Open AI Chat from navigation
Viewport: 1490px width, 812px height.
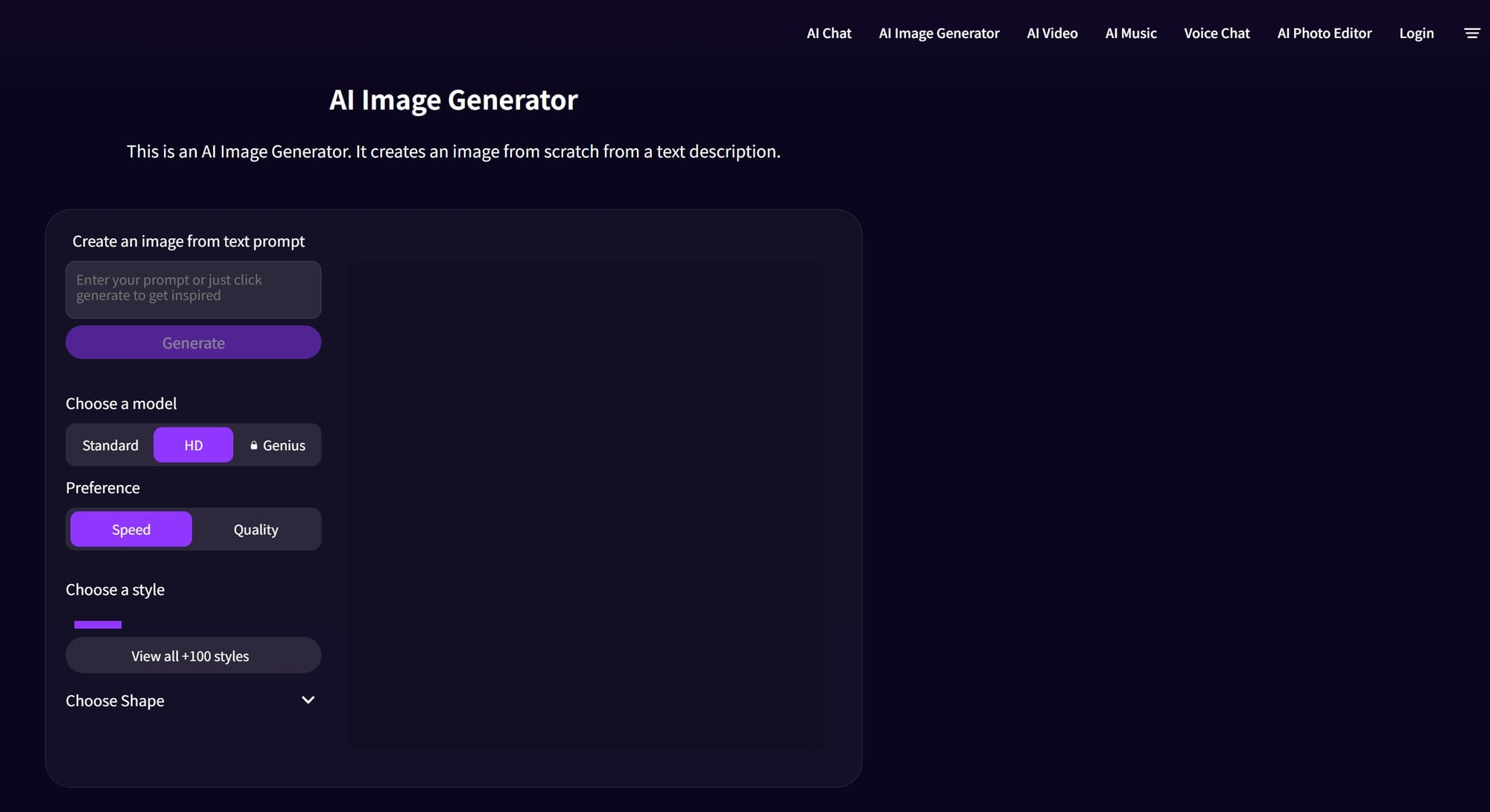tap(828, 34)
